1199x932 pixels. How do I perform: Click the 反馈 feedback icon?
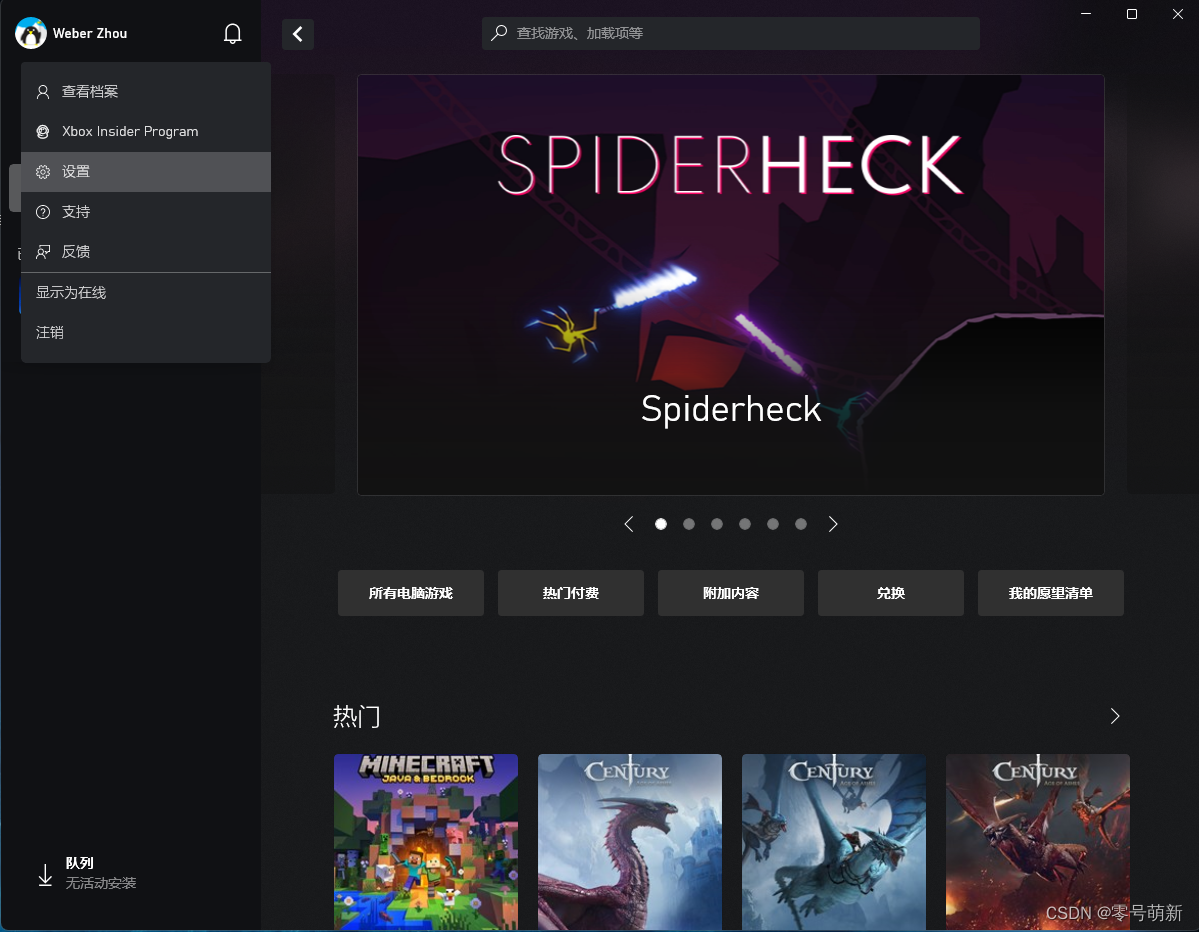coord(43,252)
